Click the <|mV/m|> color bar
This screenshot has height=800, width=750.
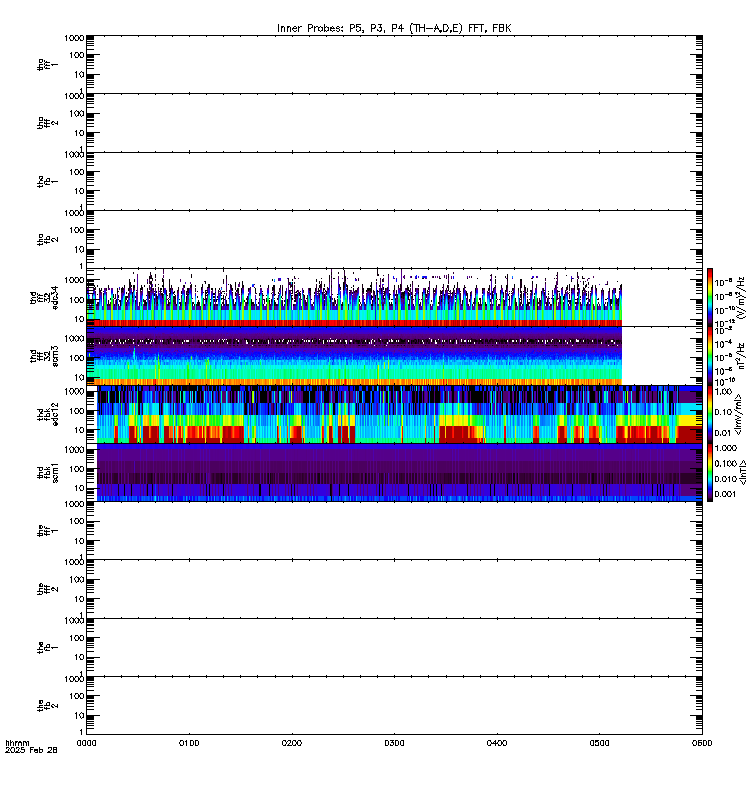pyautogui.click(x=710, y=414)
